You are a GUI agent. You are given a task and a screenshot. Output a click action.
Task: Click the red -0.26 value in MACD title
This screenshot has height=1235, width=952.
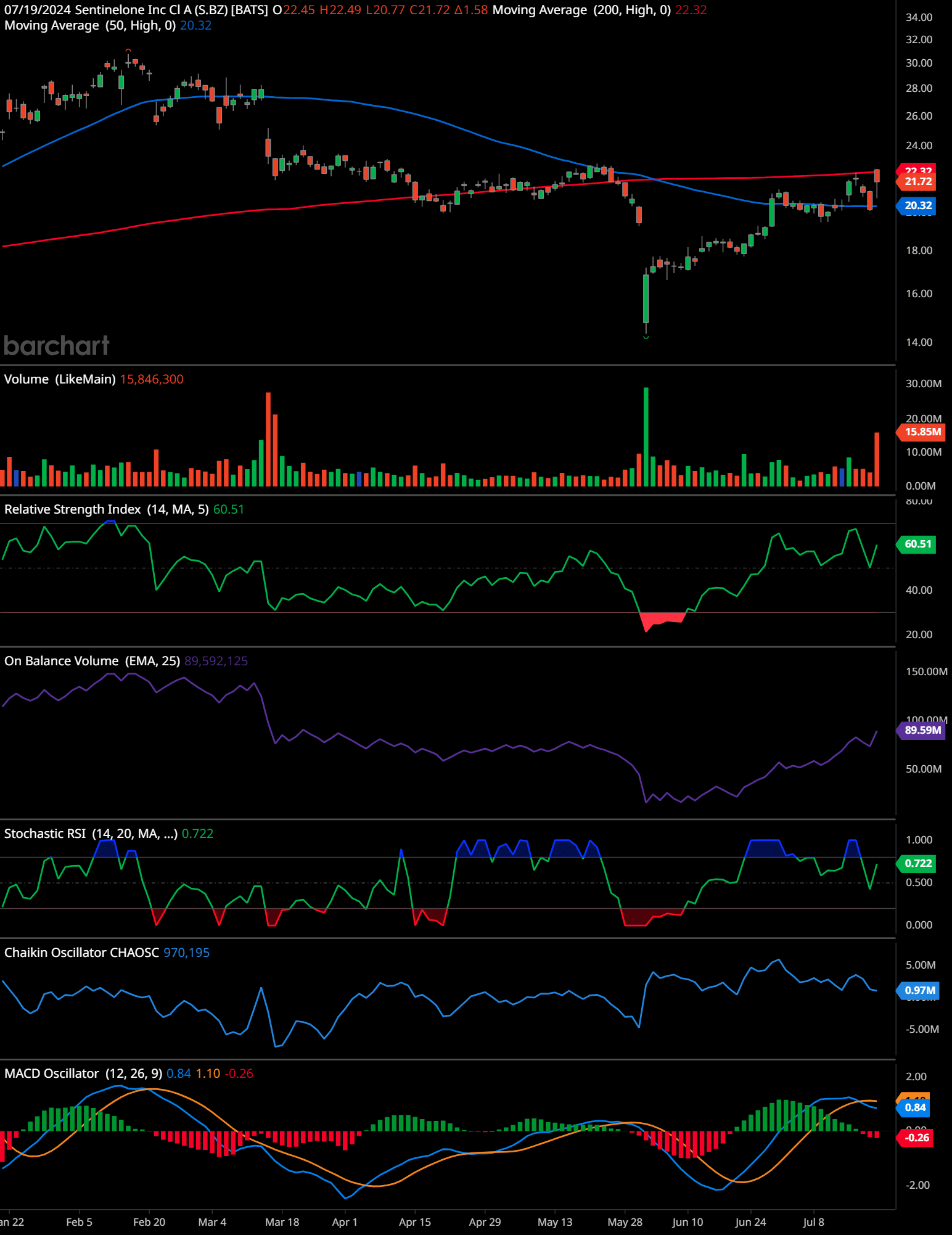(239, 1073)
